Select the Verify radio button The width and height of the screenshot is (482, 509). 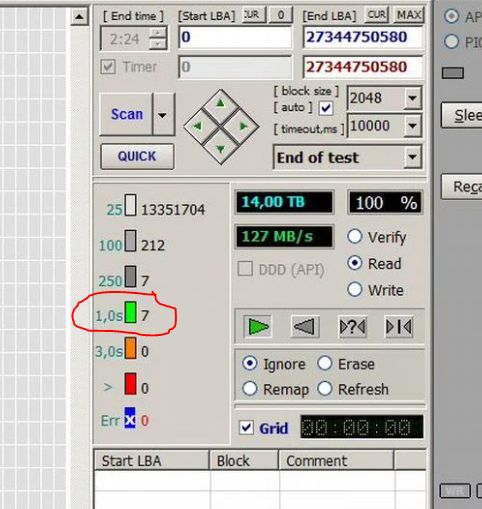coord(354,237)
